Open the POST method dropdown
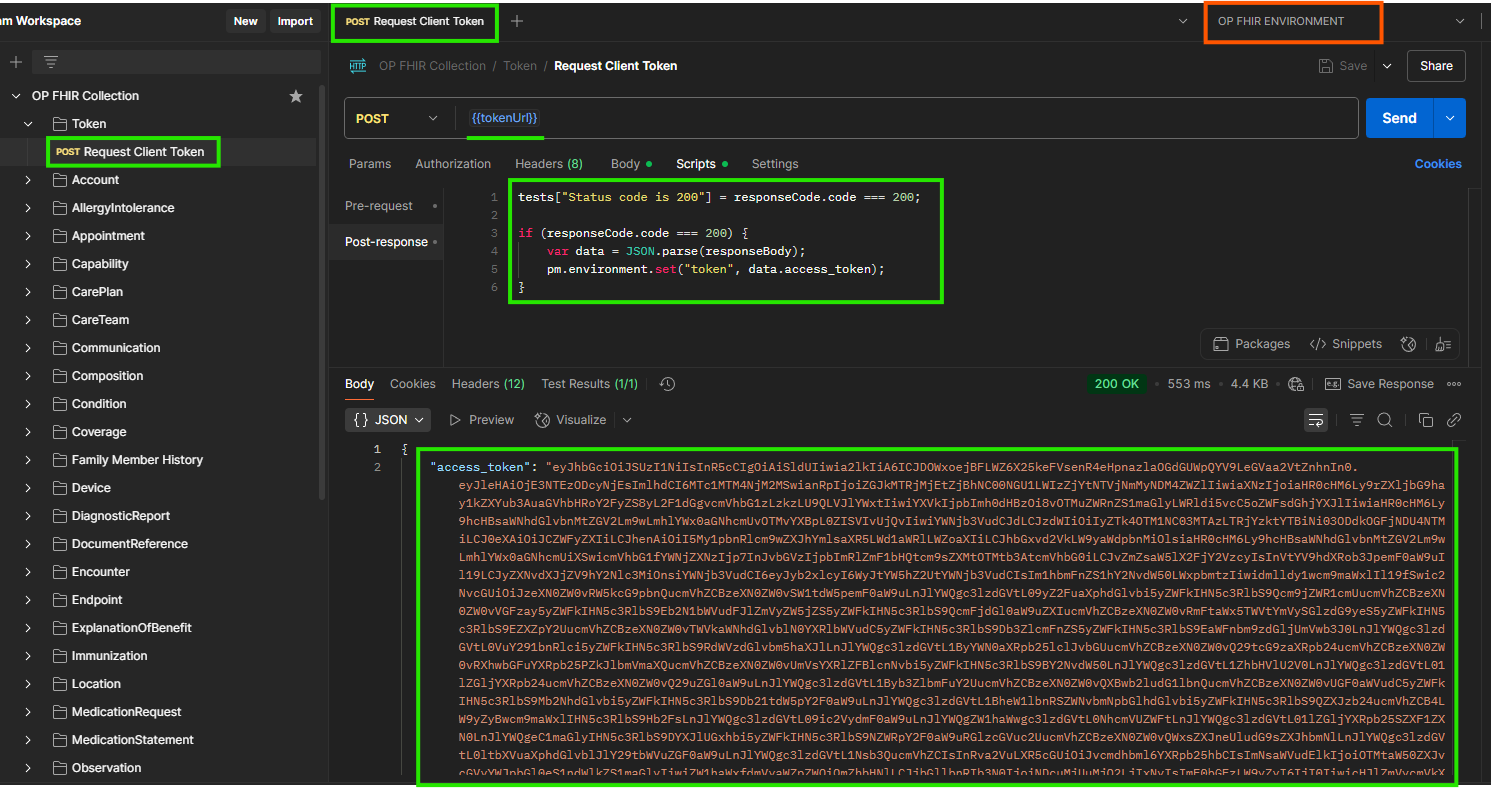 point(398,118)
